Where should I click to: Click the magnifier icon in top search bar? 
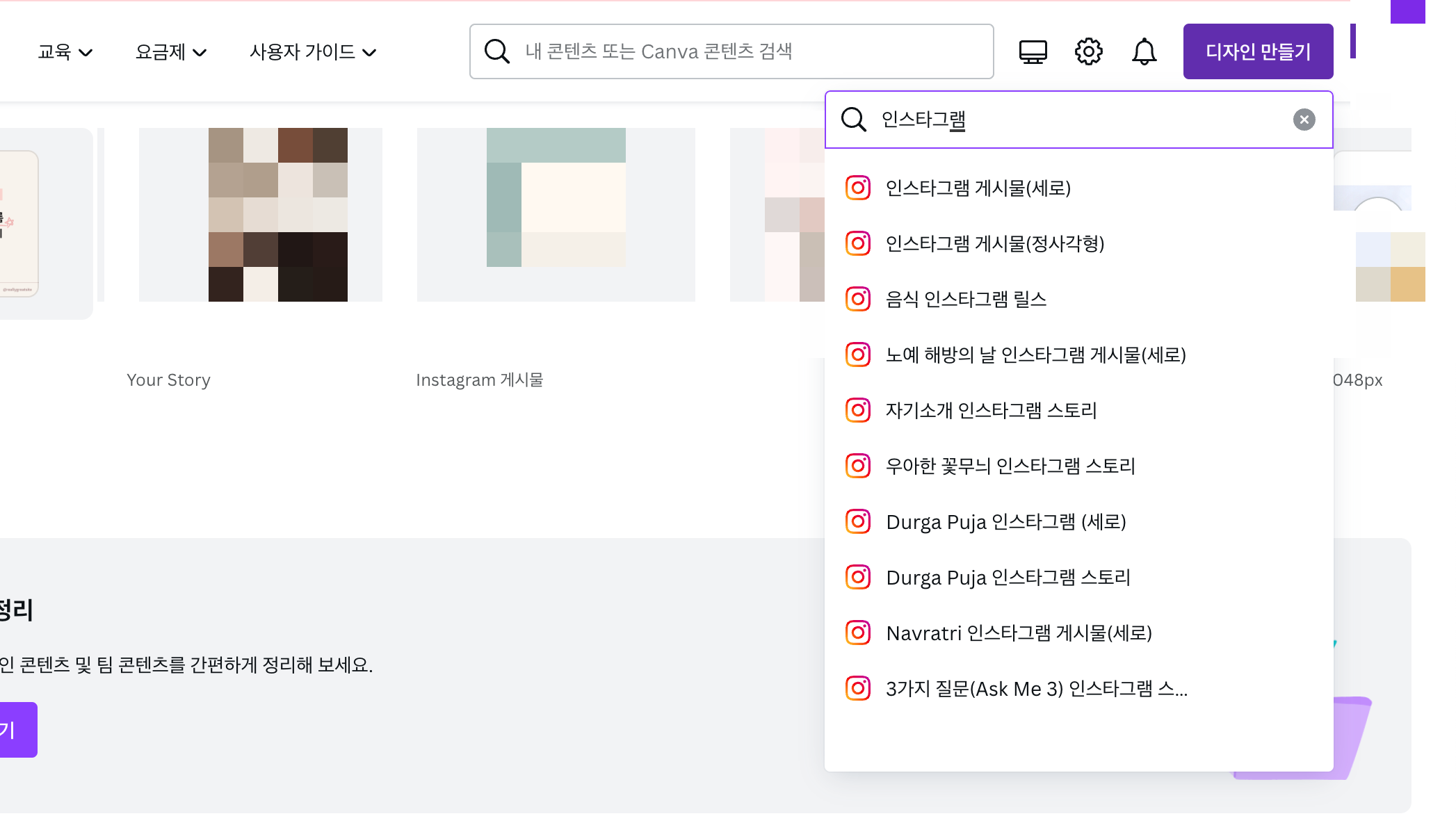496,51
